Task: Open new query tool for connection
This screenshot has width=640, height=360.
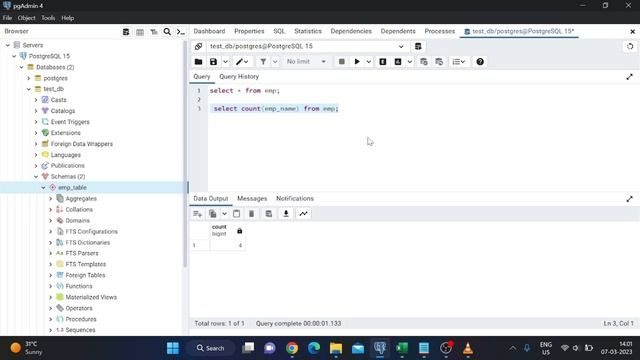Action: pyautogui.click(x=418, y=46)
